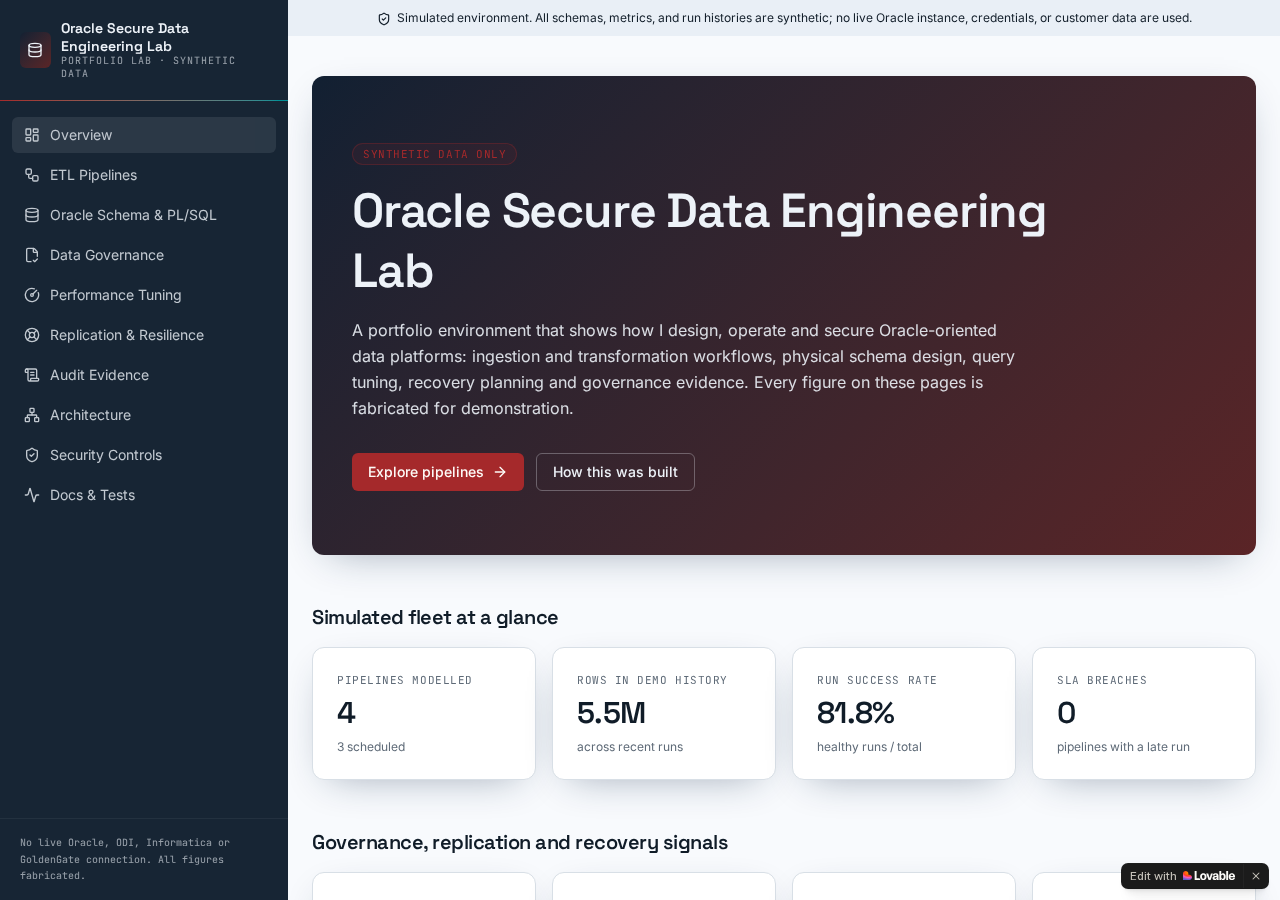
Task: Dismiss the Edit with Lovable badge
Action: point(1256,876)
